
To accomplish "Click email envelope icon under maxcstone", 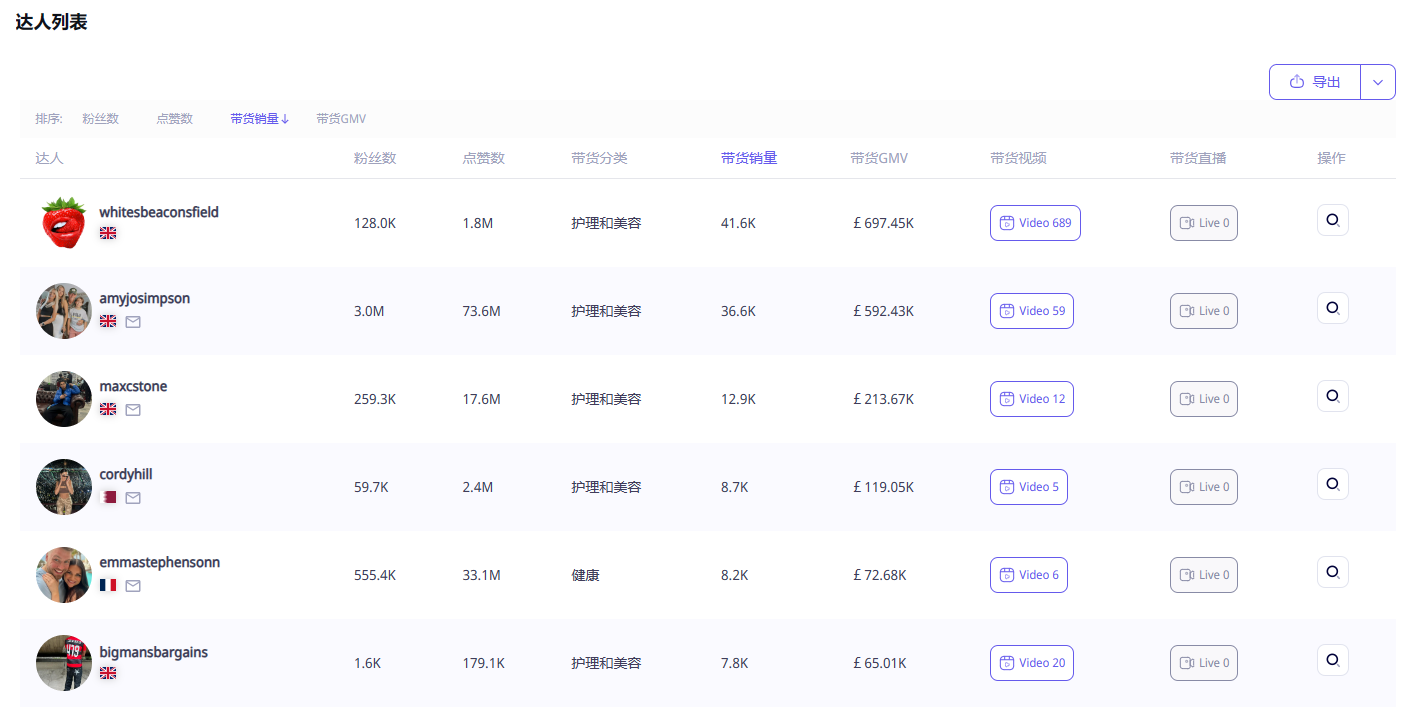I will point(133,410).
